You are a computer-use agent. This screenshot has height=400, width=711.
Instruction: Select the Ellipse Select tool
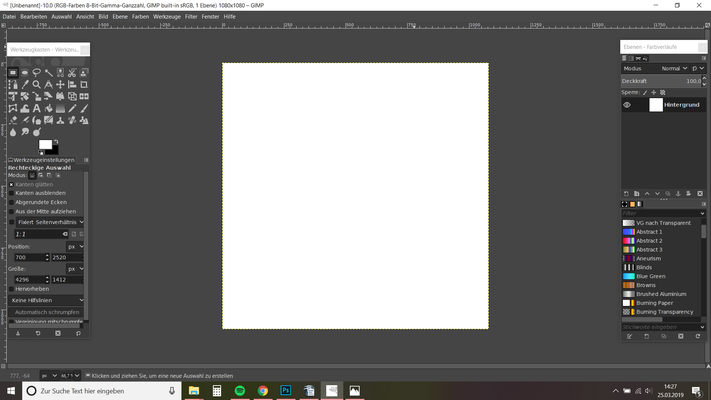click(25, 73)
